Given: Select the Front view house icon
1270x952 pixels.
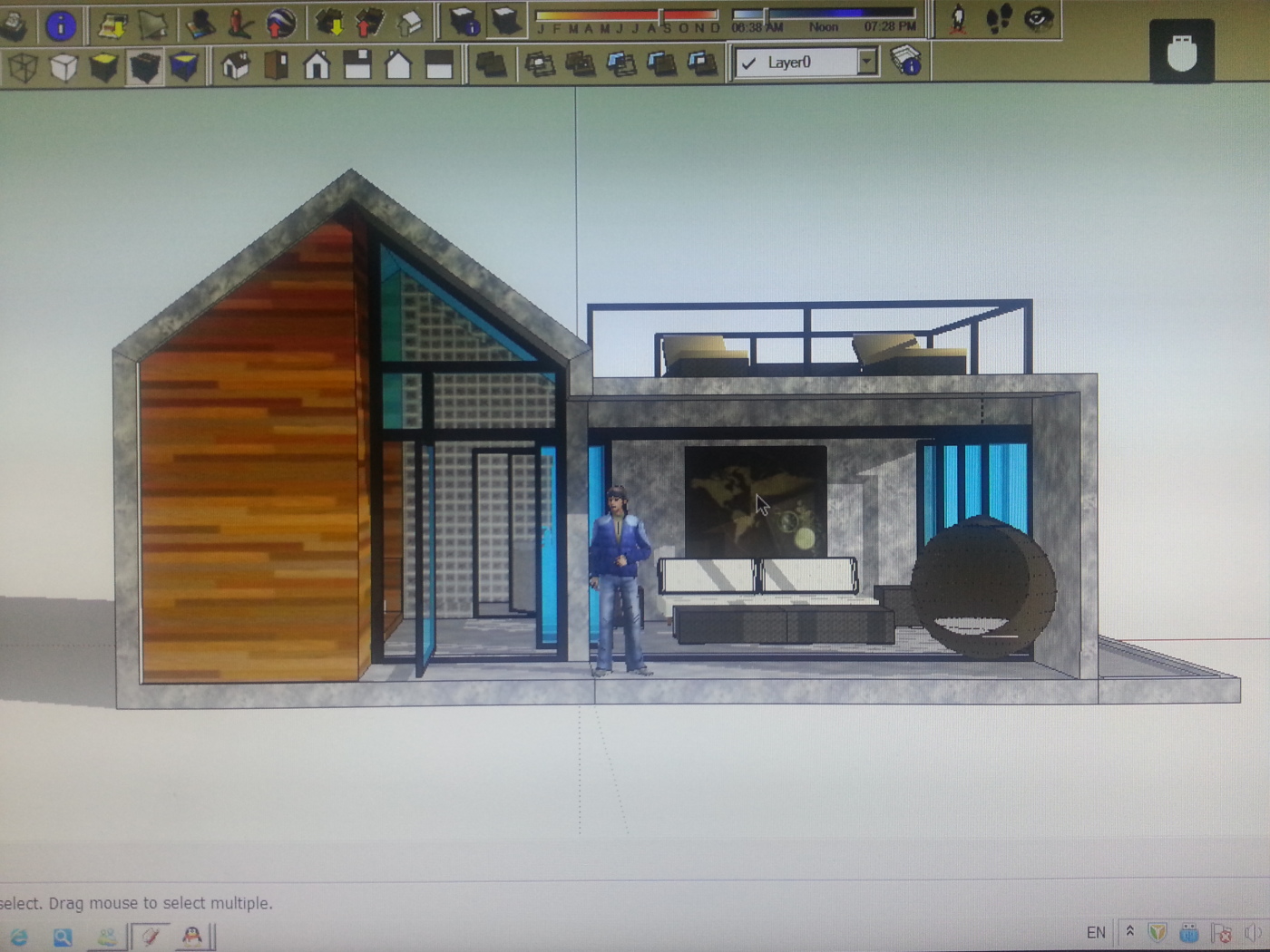Looking at the screenshot, I should click(317, 65).
